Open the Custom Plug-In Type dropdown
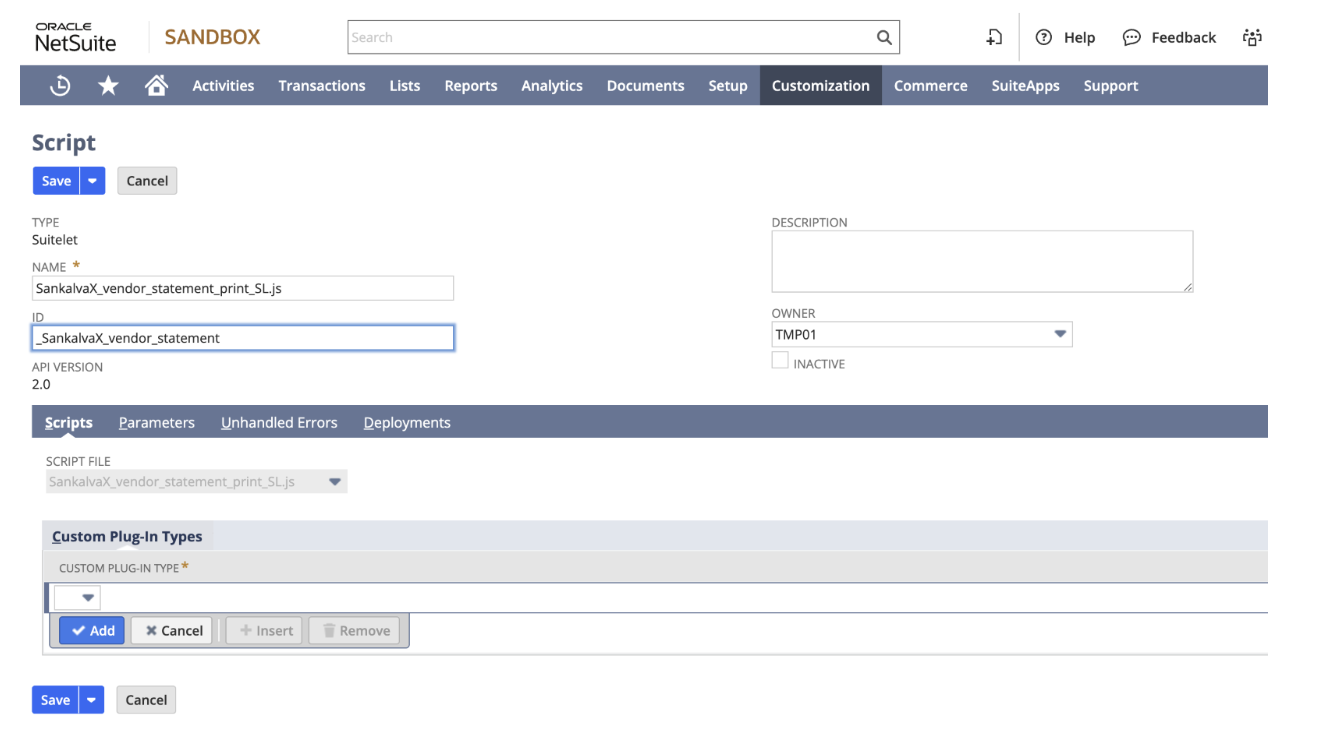This screenshot has width=1320, height=738. (x=77, y=598)
